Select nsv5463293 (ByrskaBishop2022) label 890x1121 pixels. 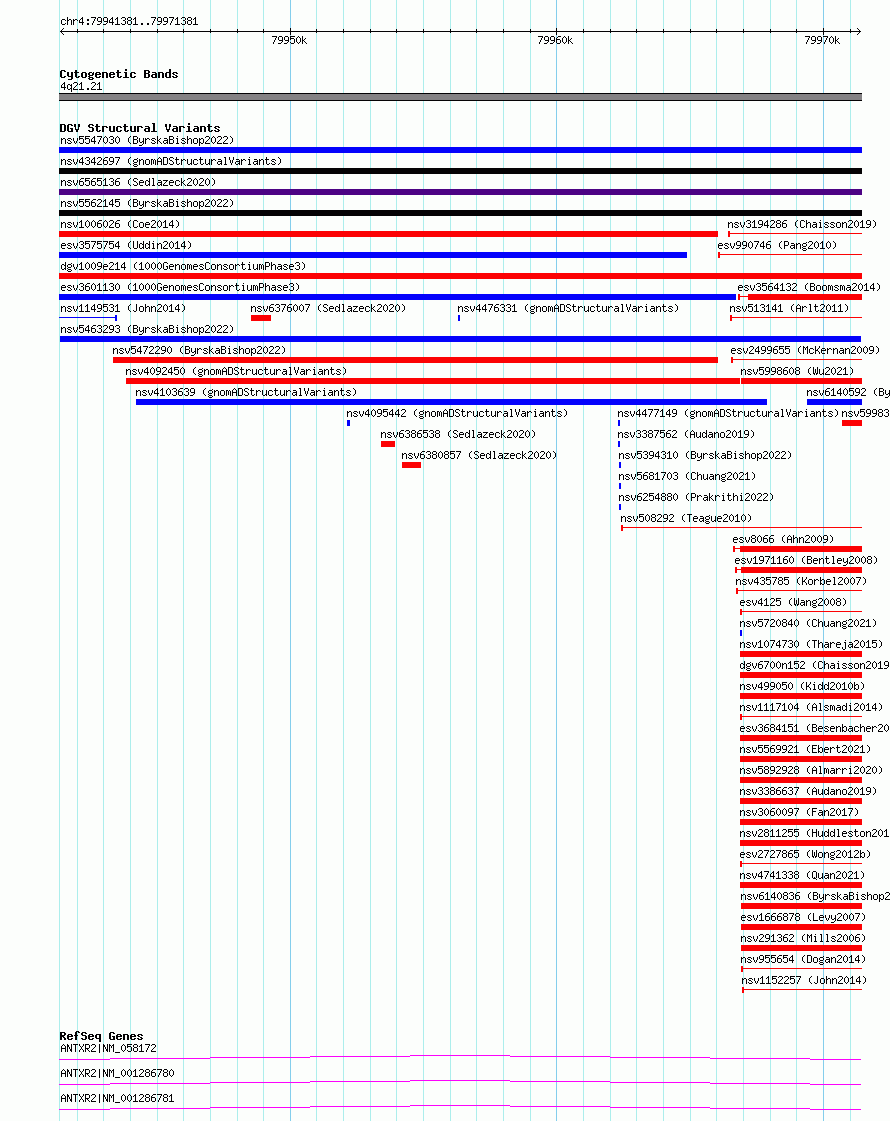[147, 329]
